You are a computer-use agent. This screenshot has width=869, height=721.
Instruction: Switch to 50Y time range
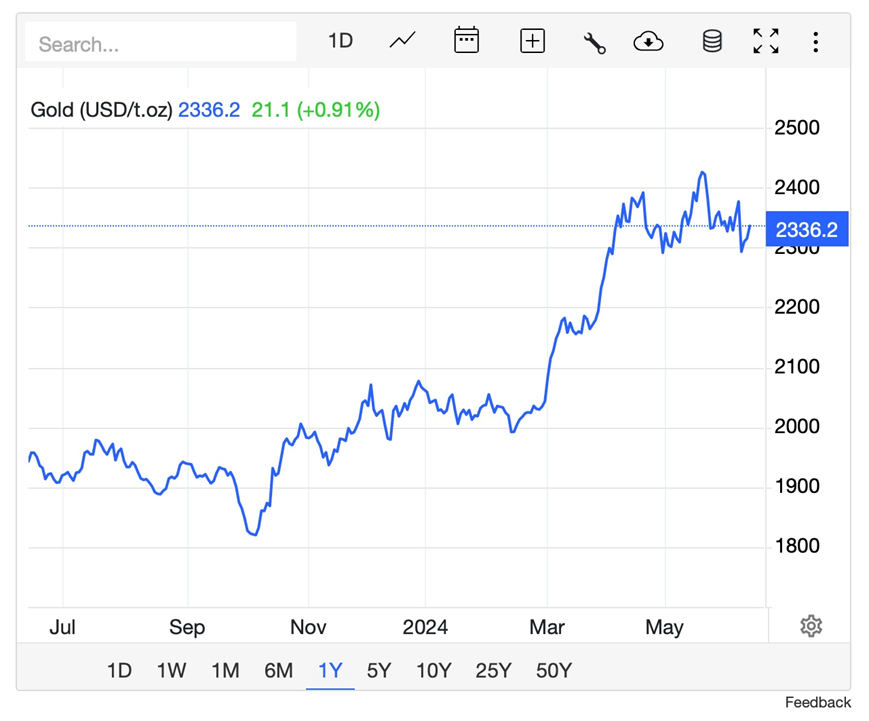(x=553, y=670)
